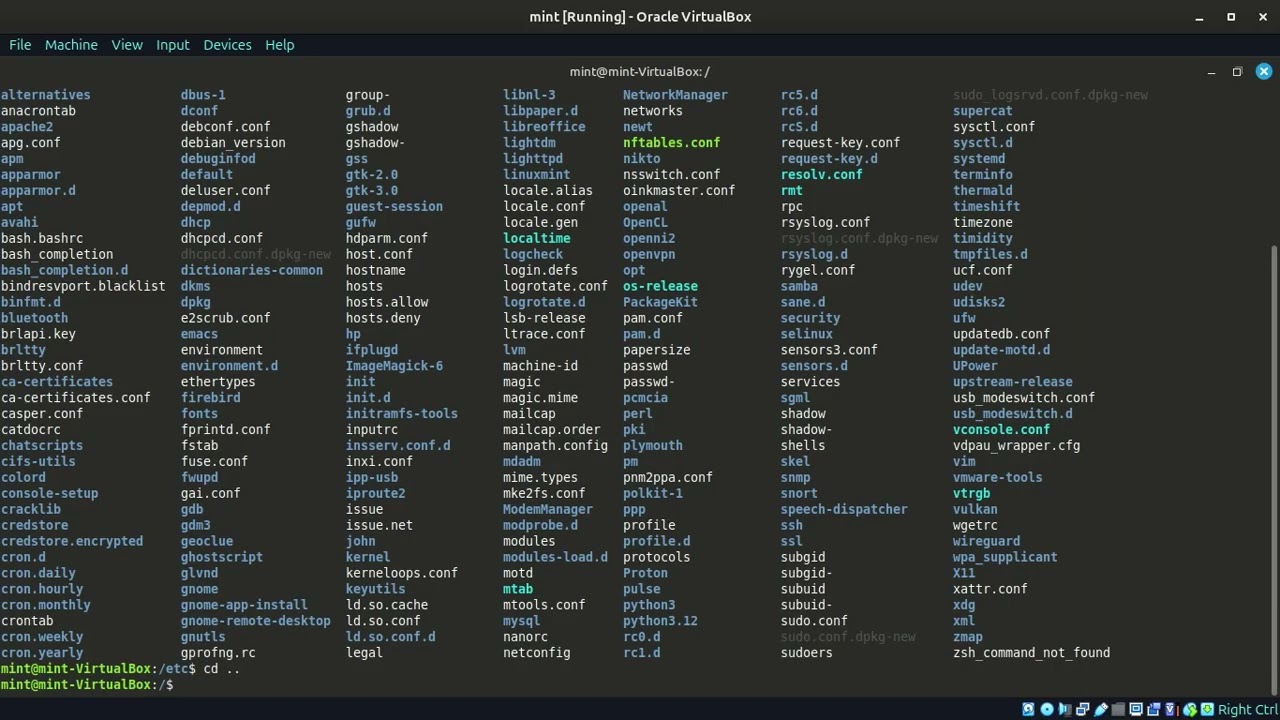Click the recording status icon
The image size is (1280, 720).
(x=1154, y=710)
